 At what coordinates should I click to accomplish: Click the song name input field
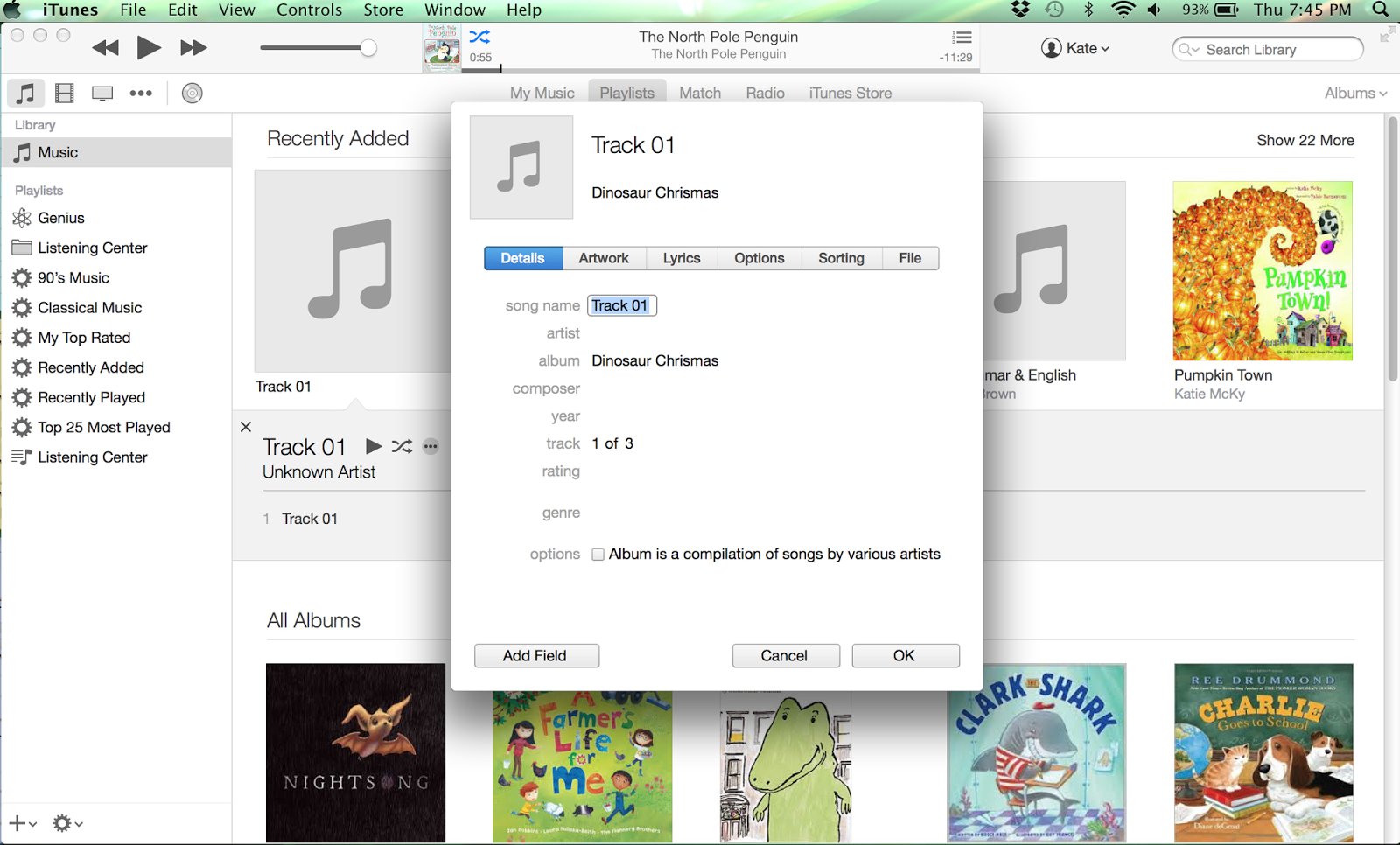click(622, 305)
